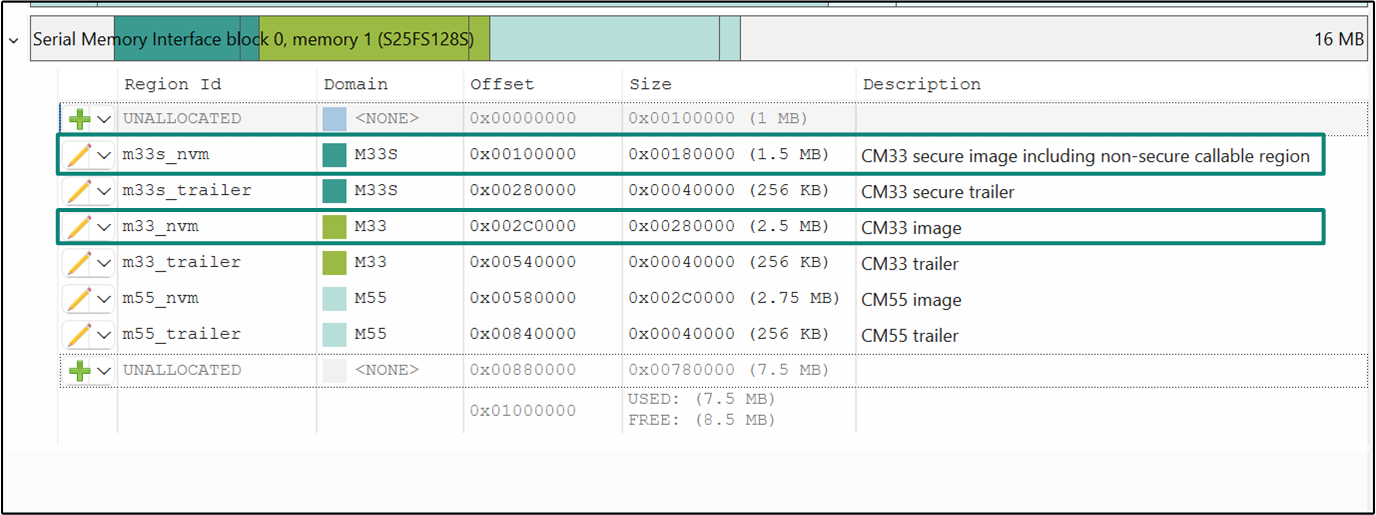Open dropdown beside the first unallocated plus icon

coord(103,120)
